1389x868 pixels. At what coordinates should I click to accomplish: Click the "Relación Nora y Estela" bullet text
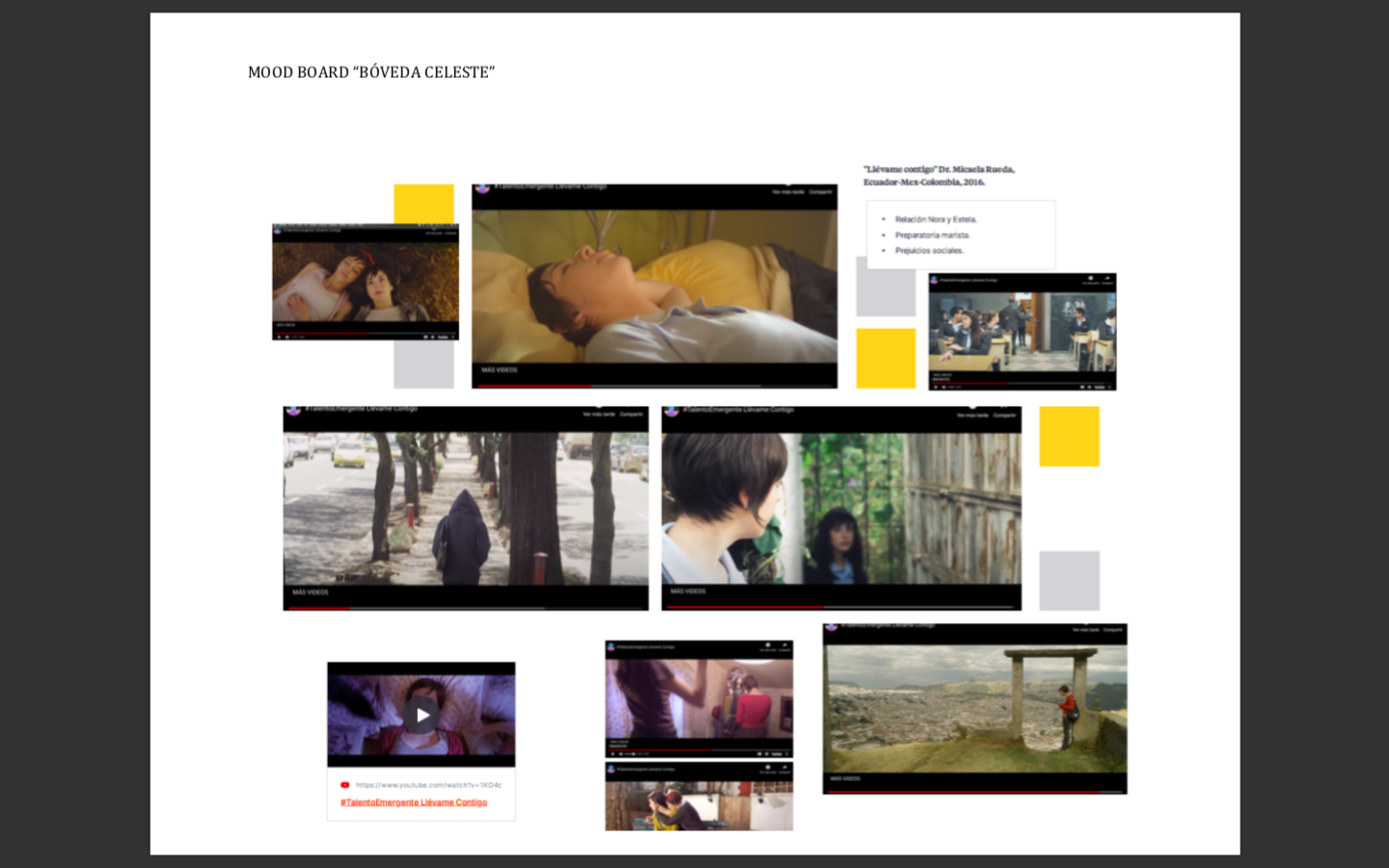[935, 220]
